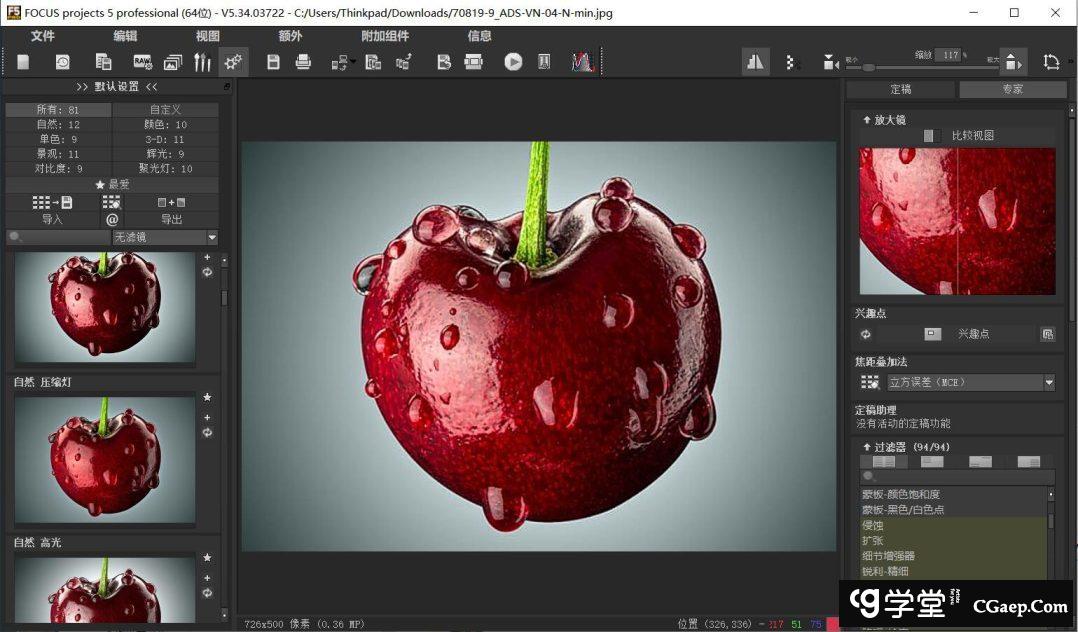This screenshot has width=1078, height=632.
Task: Click the 导入 import button
Action: coord(52,219)
